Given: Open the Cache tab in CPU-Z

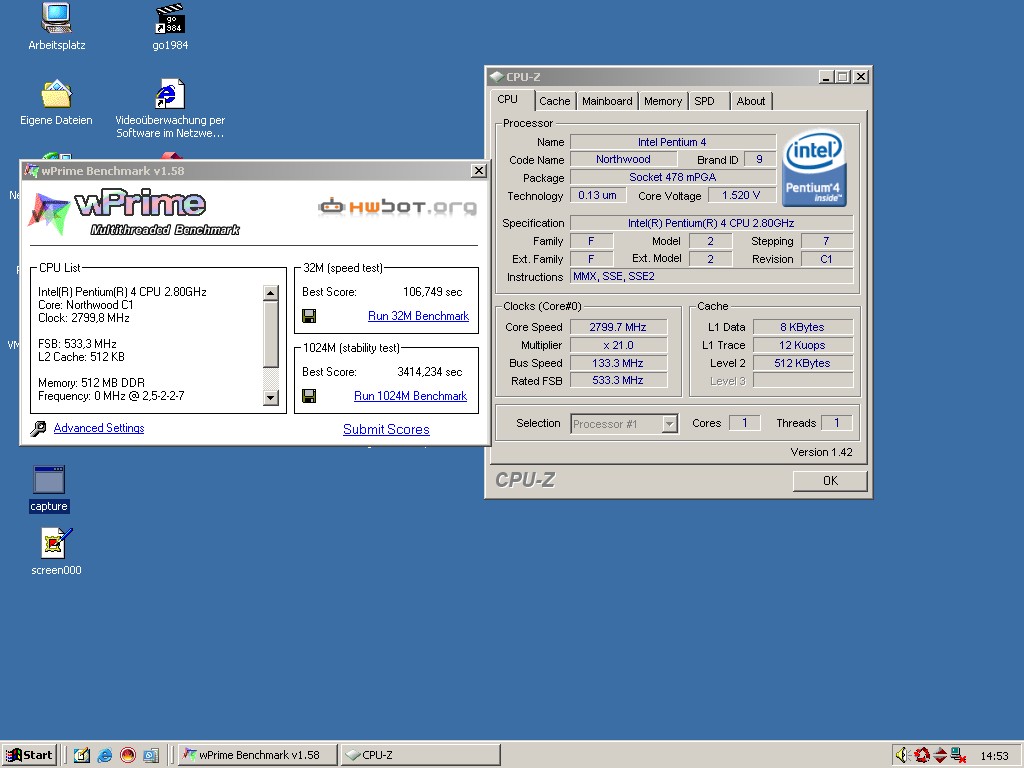Looking at the screenshot, I should pos(554,101).
